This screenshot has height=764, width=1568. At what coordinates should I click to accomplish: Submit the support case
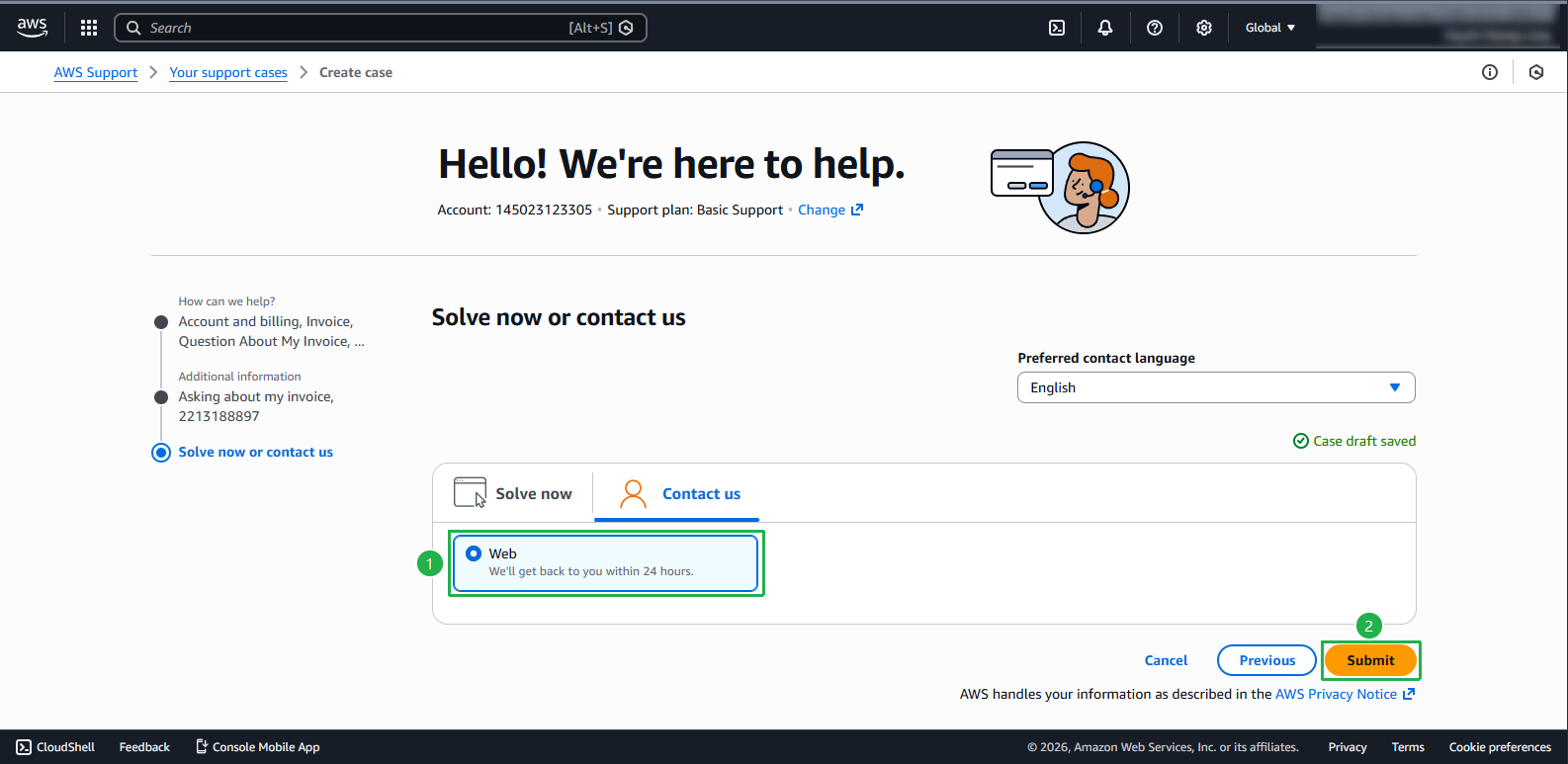(x=1370, y=660)
